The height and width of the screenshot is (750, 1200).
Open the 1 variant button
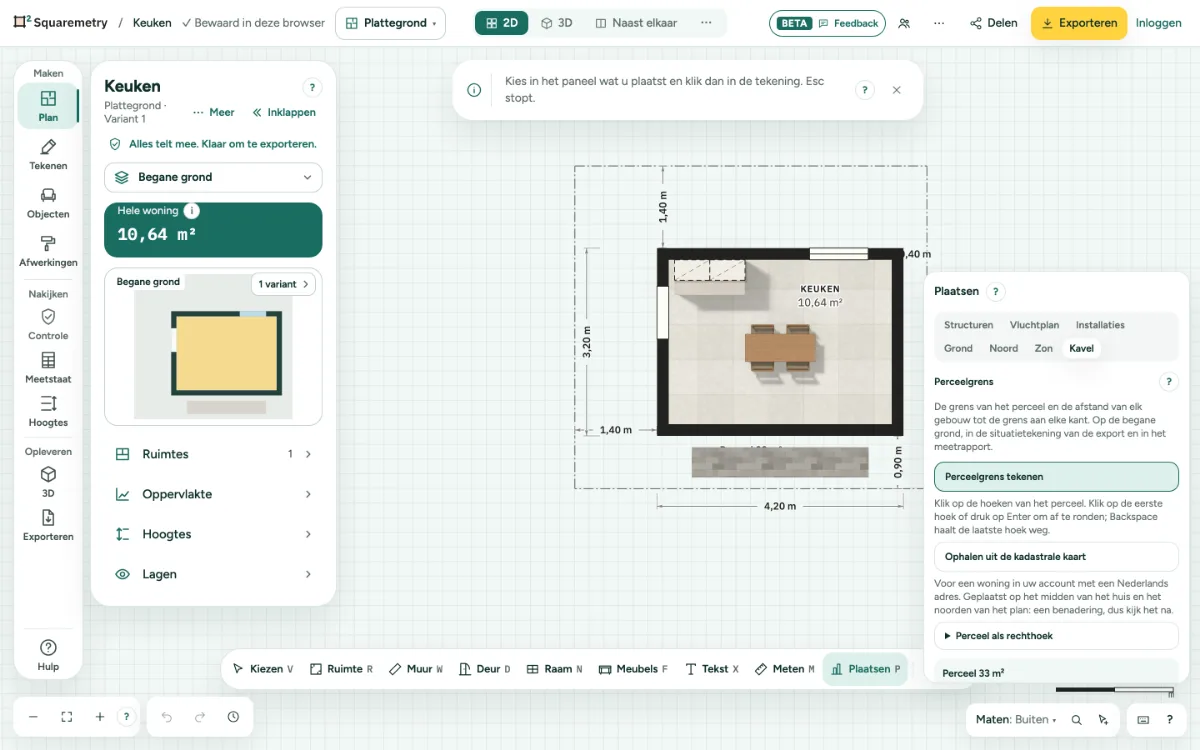(283, 284)
